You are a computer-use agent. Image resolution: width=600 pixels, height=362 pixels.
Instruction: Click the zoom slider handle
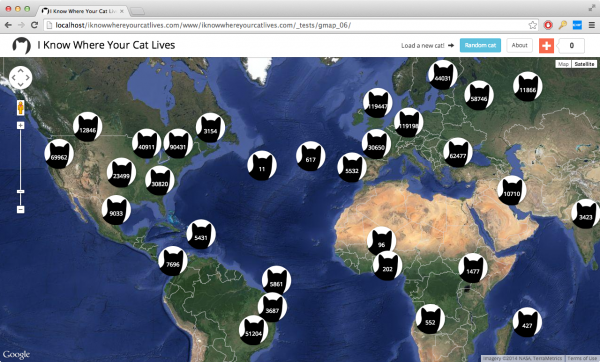(x=20, y=191)
